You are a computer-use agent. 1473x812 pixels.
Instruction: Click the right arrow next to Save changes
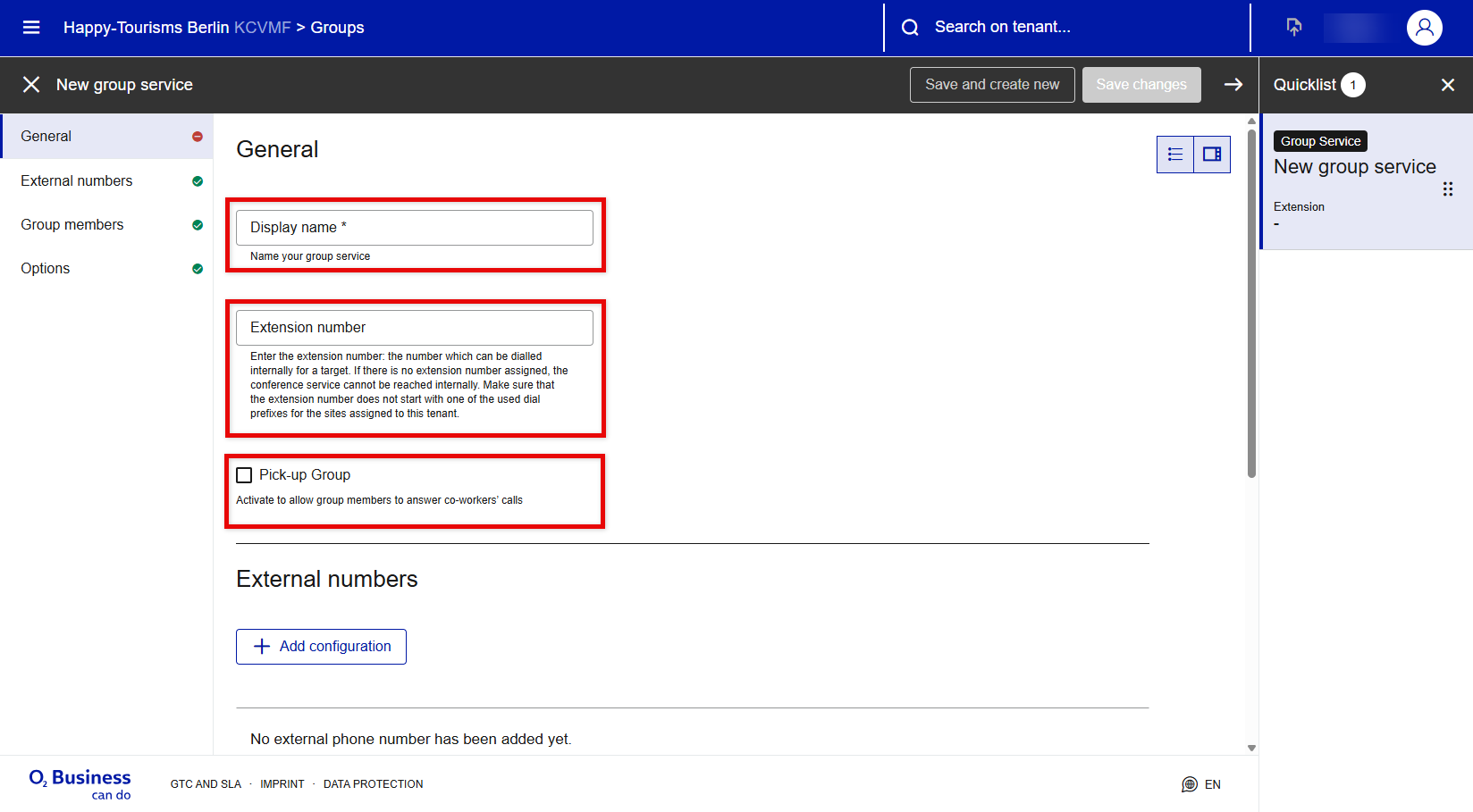coord(1233,85)
